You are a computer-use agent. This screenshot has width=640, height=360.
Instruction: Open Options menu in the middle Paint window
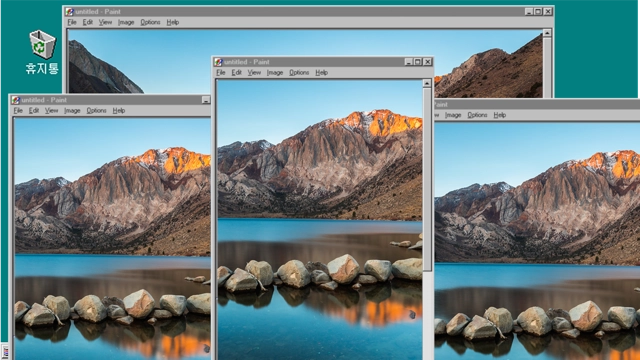point(299,72)
